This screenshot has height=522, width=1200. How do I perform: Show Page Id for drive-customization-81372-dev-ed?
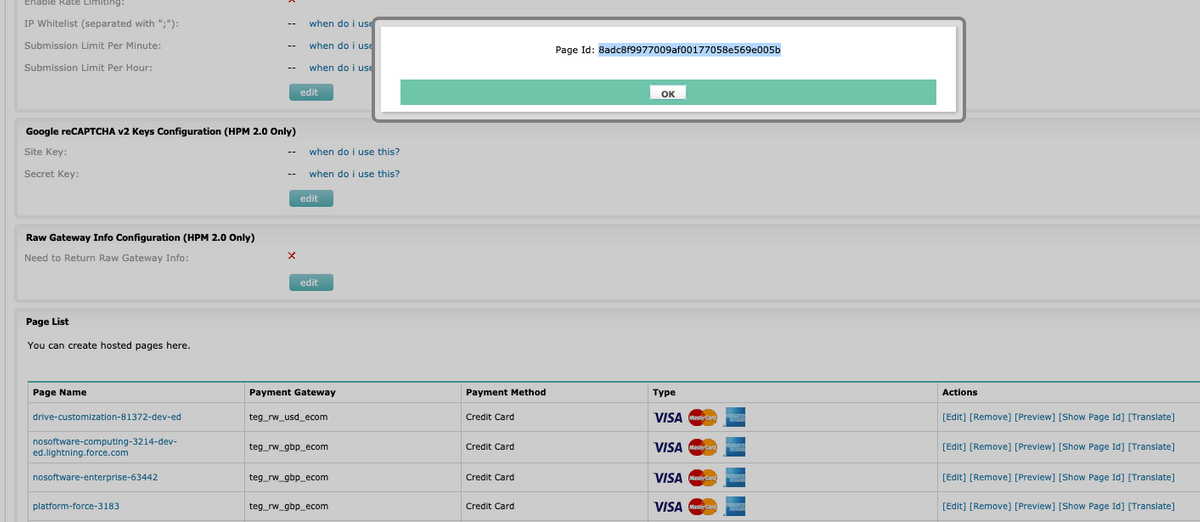tap(1092, 417)
